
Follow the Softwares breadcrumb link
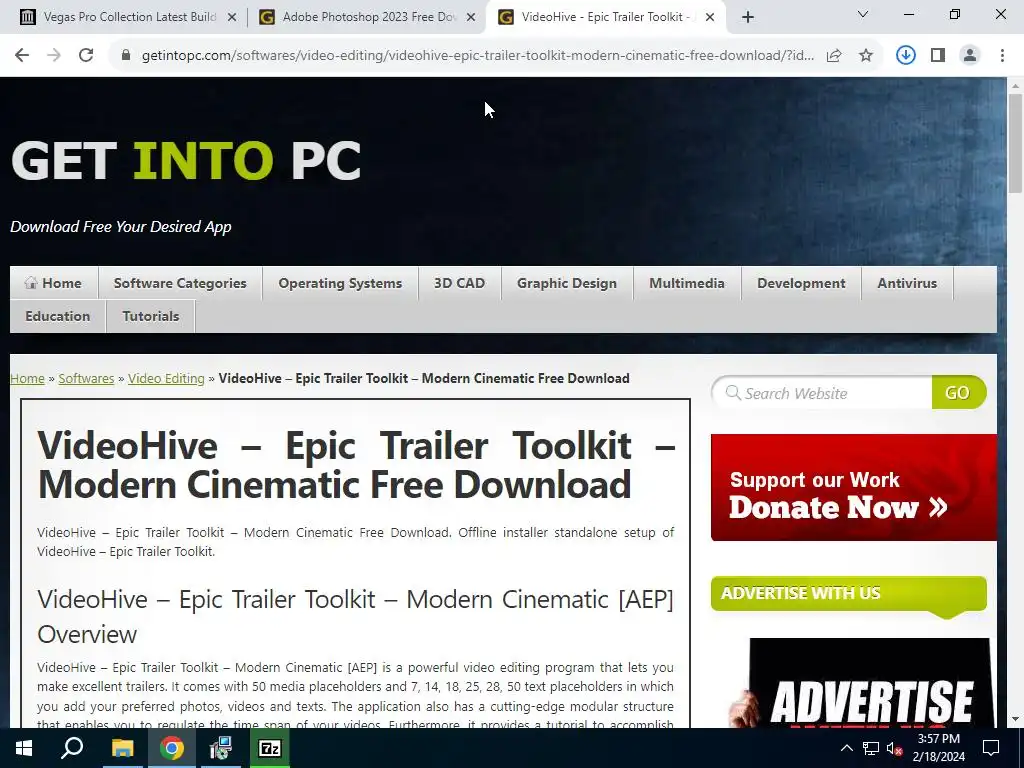[86, 379]
